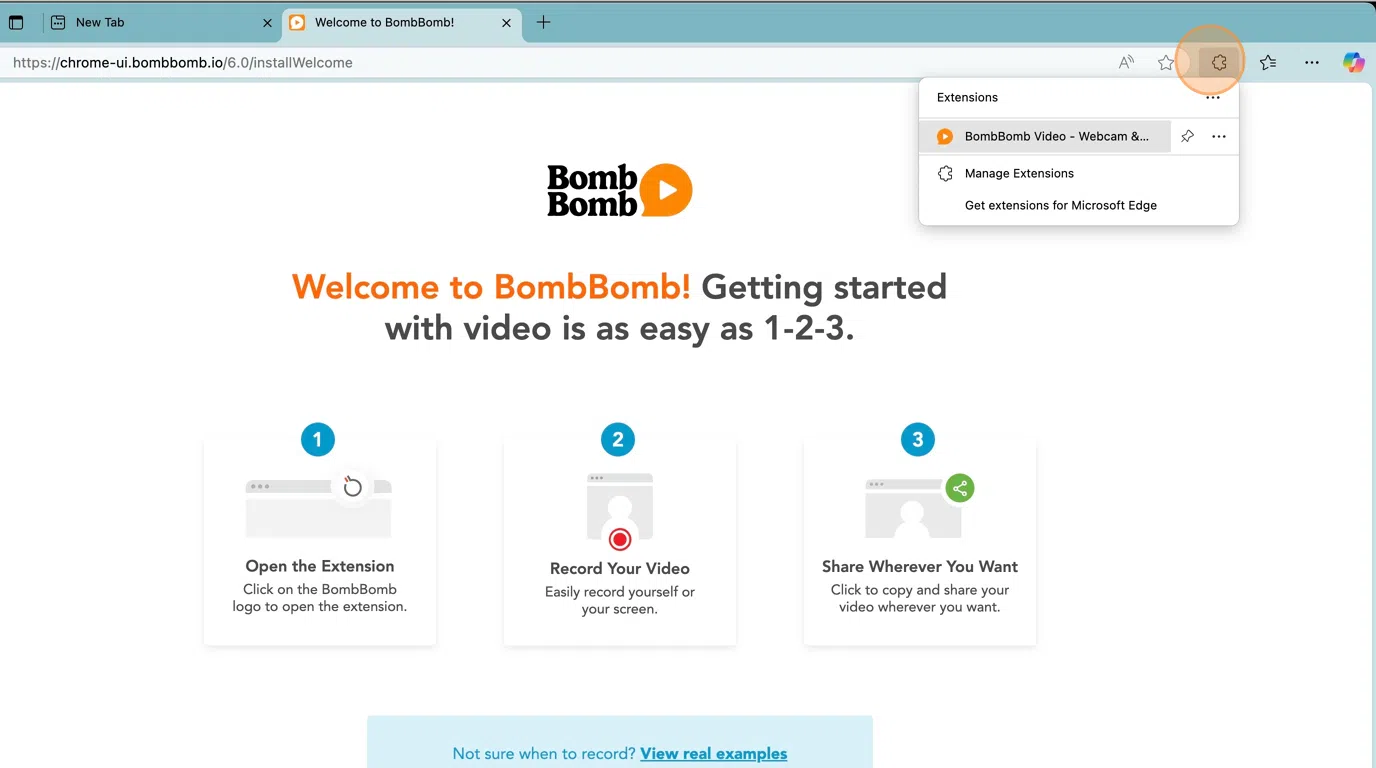This screenshot has height=768, width=1376.
Task: Add this page to favorites star
Action: 1166,62
